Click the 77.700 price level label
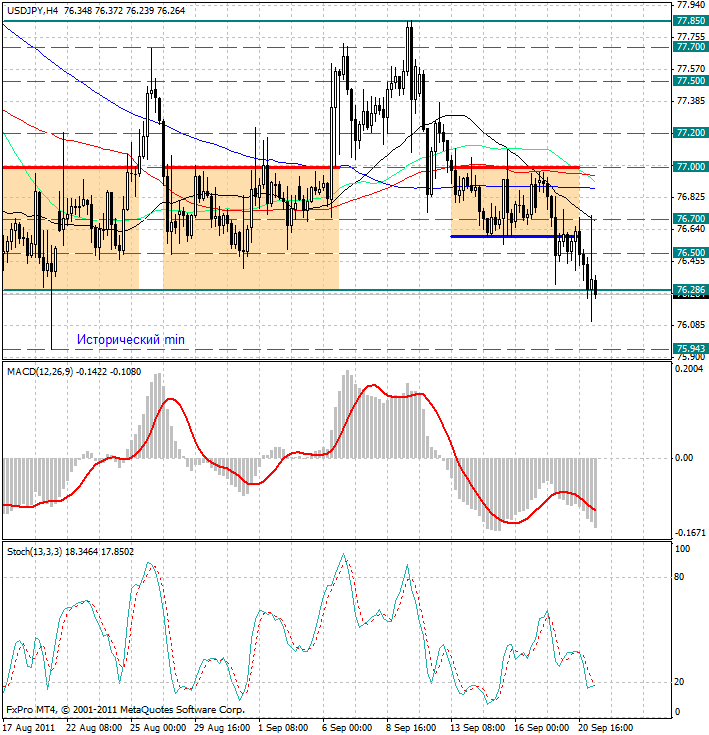This screenshot has width=709, height=735. tap(691, 47)
